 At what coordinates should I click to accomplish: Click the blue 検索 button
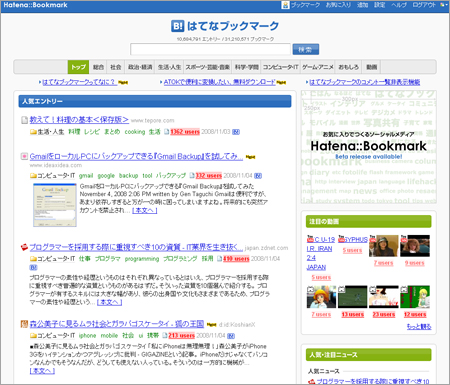[306, 49]
